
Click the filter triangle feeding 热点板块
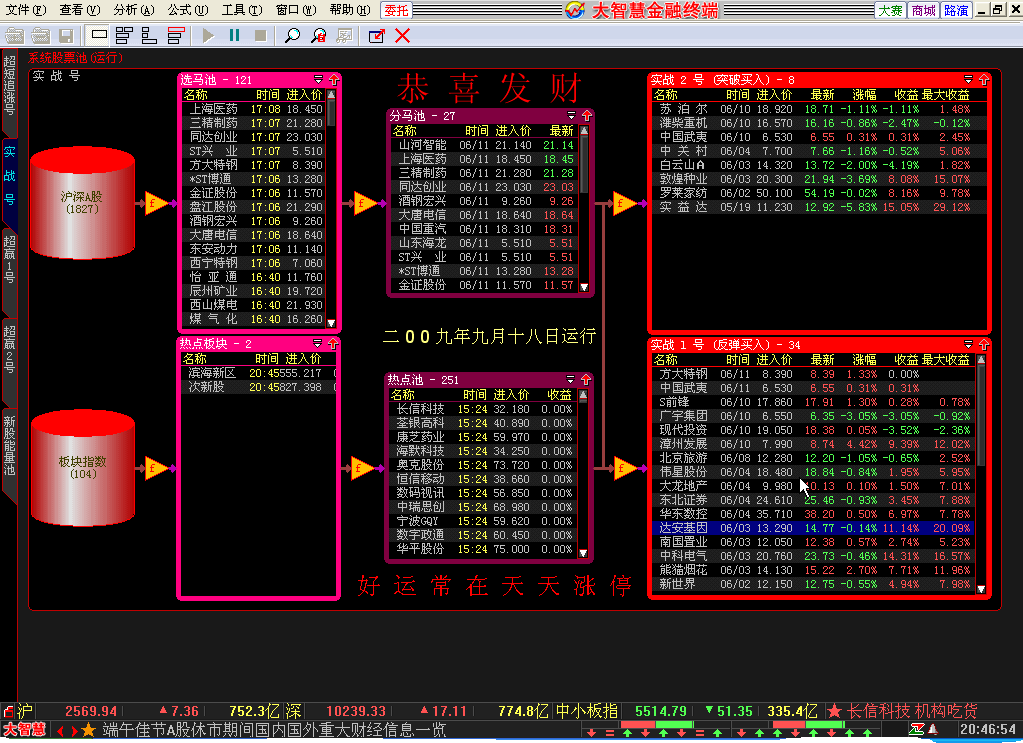point(156,468)
